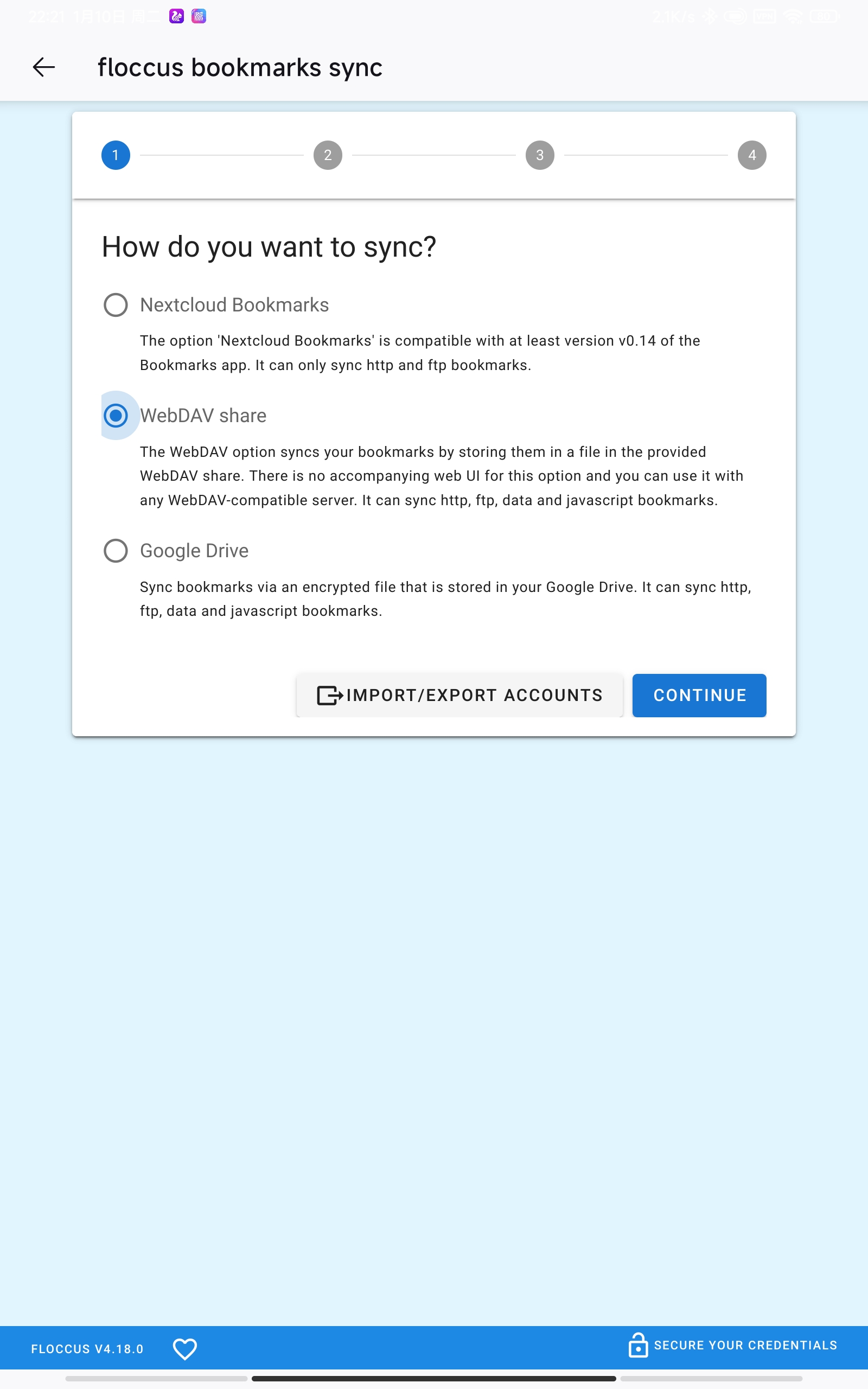The image size is (868, 1389).
Task: Tap the highlighted step 1 indicator
Action: point(116,155)
